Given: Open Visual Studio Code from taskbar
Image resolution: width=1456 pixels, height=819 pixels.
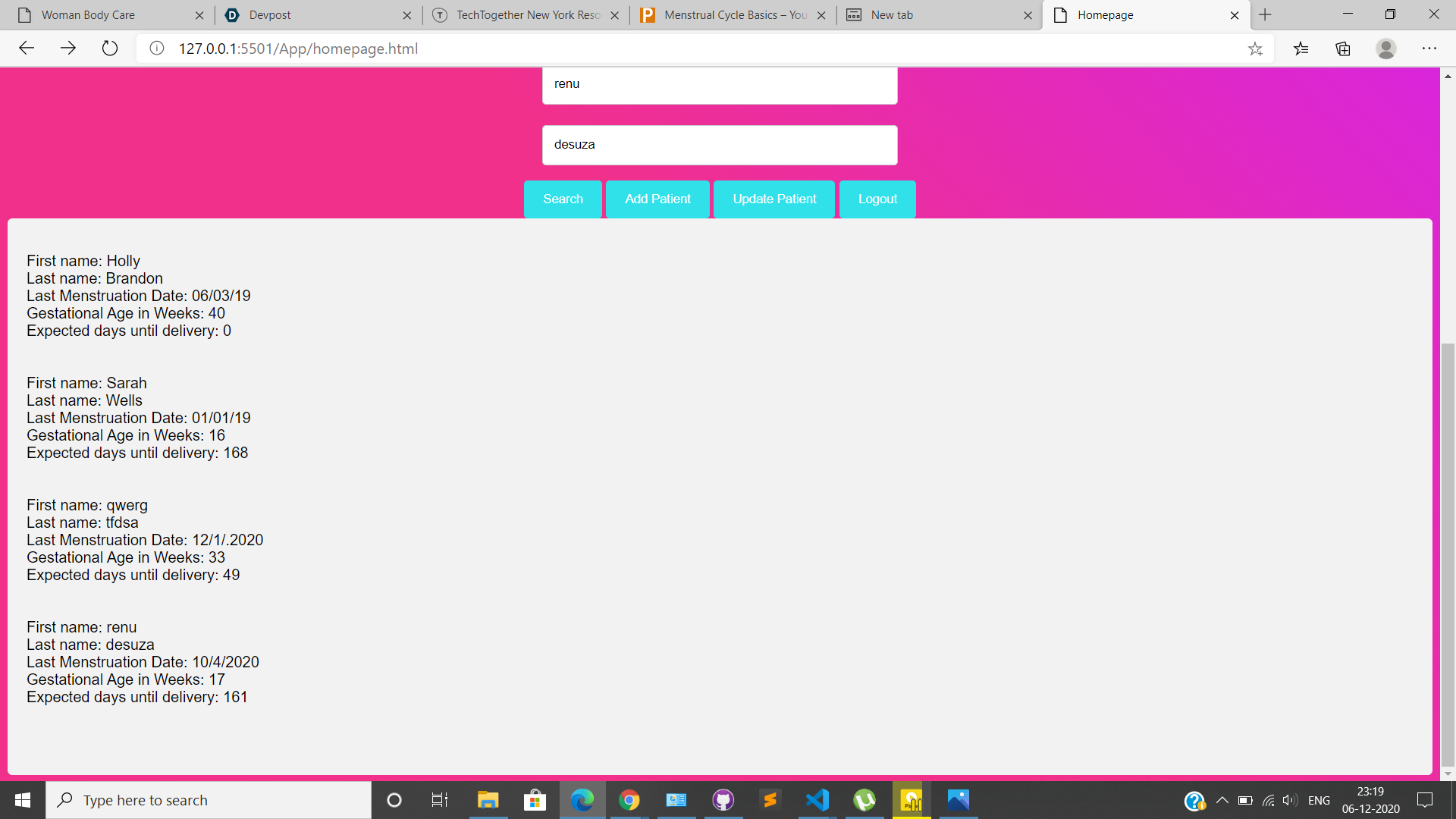Looking at the screenshot, I should [x=817, y=800].
